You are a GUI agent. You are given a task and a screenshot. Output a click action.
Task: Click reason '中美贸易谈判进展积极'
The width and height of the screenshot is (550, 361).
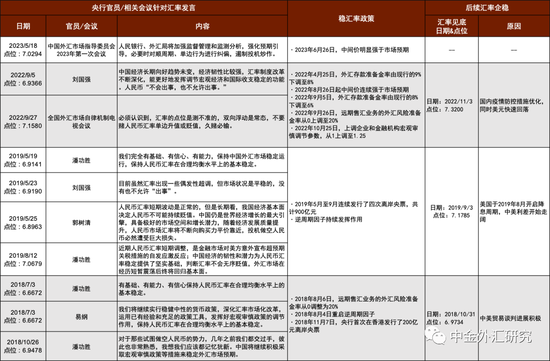coord(510,318)
